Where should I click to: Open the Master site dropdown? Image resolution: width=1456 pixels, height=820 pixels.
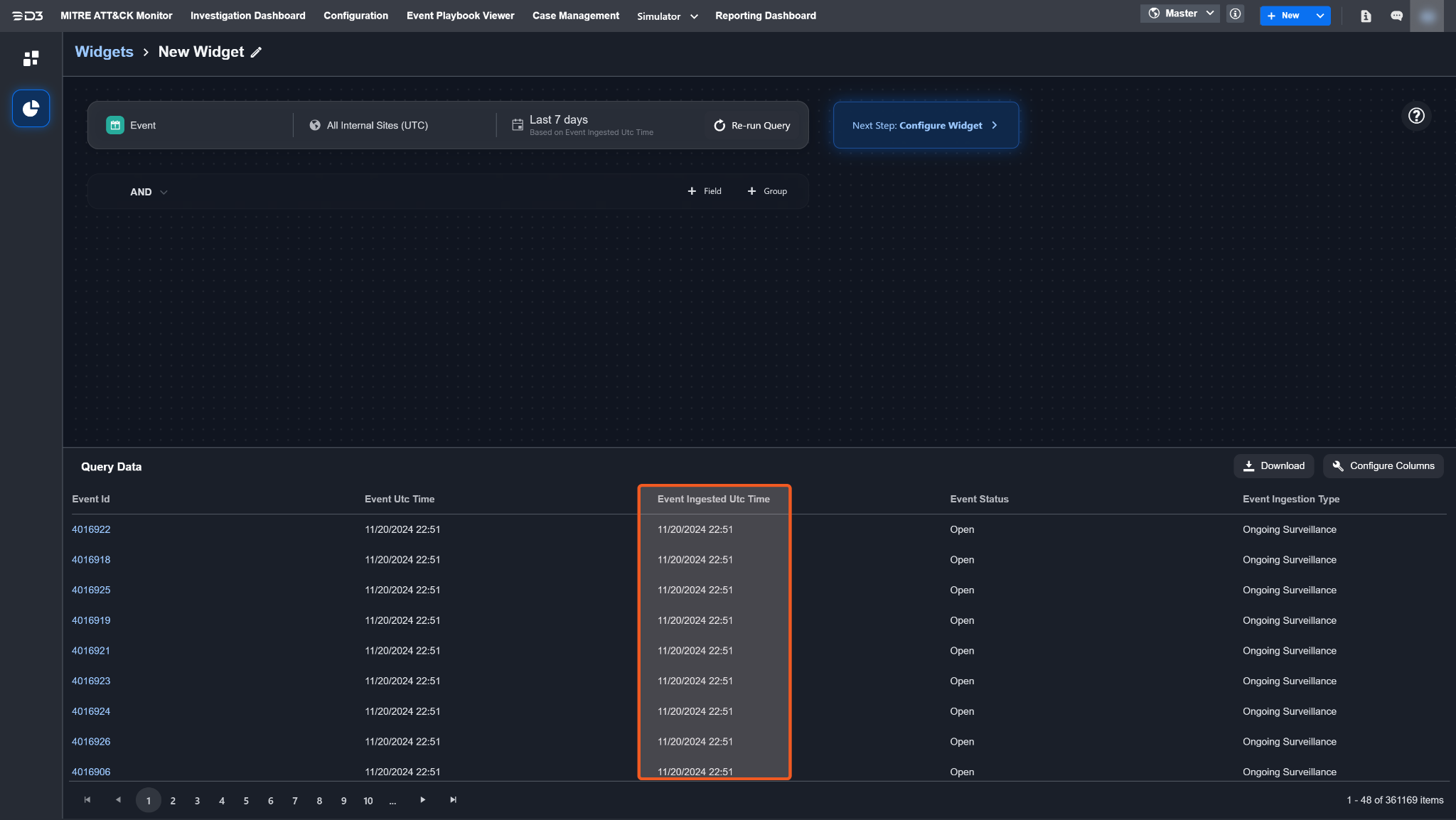tap(1180, 14)
